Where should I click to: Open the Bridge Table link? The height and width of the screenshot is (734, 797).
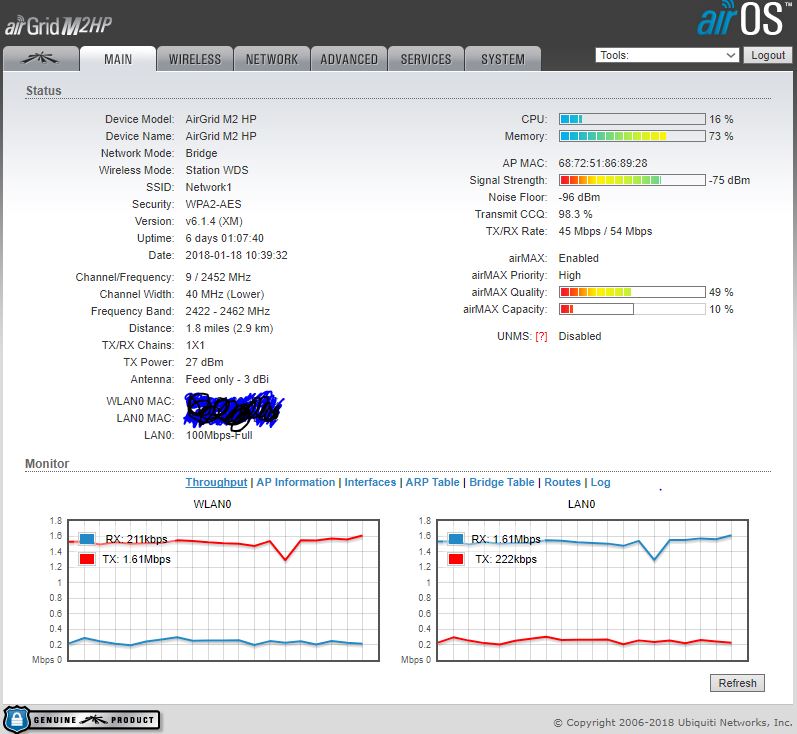[x=502, y=482]
